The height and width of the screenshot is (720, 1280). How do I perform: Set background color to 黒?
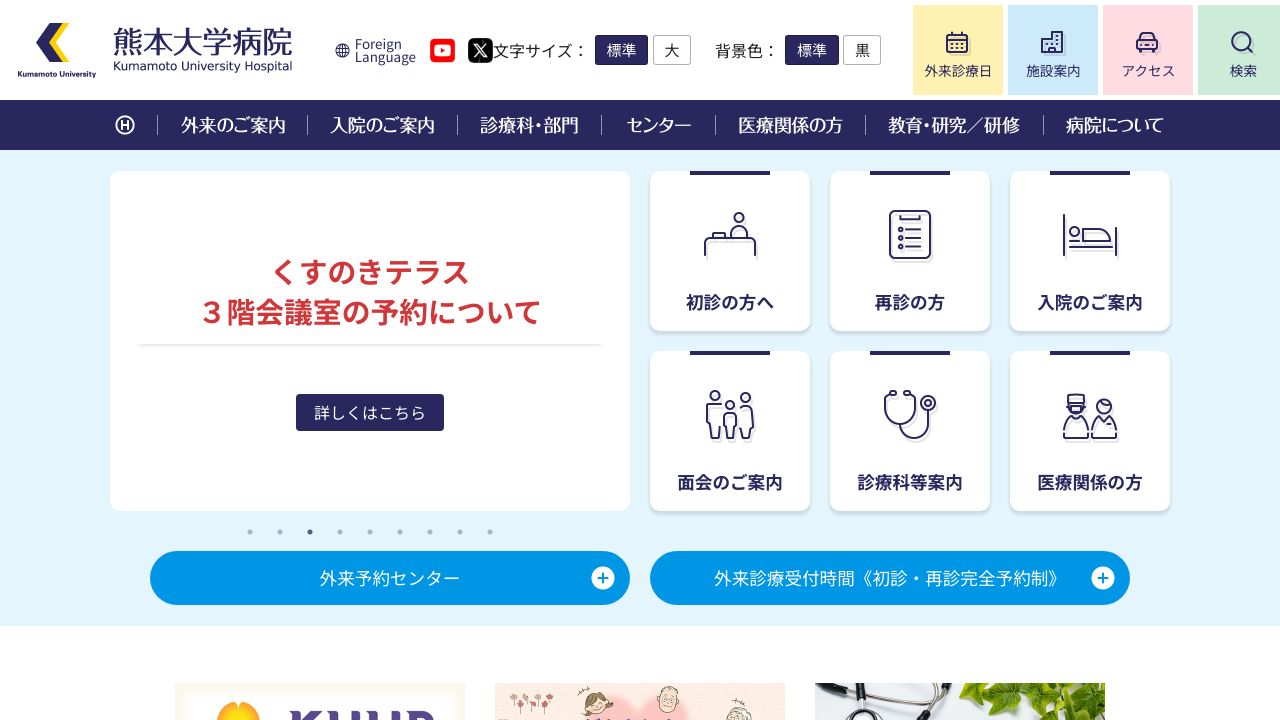pyautogui.click(x=862, y=50)
